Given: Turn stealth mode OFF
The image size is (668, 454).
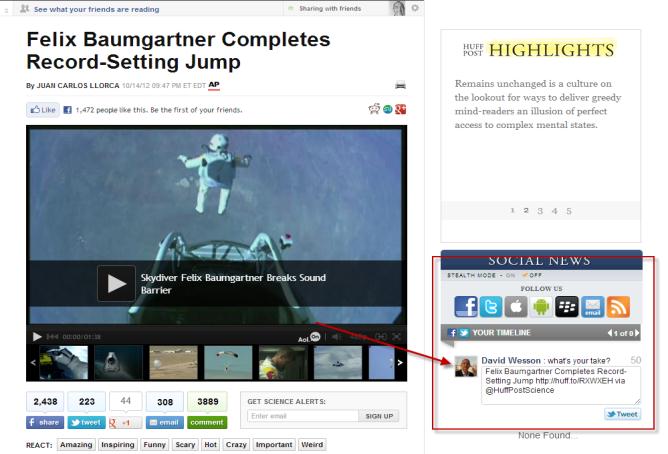Looking at the screenshot, I should coord(533,276).
